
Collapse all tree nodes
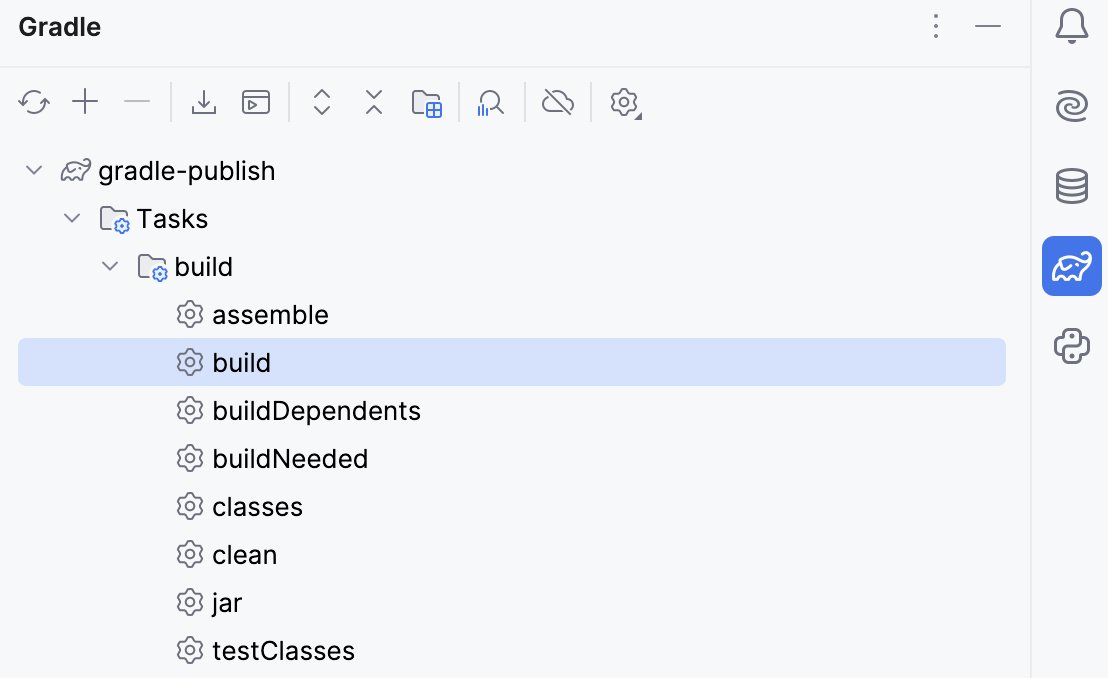tap(373, 101)
